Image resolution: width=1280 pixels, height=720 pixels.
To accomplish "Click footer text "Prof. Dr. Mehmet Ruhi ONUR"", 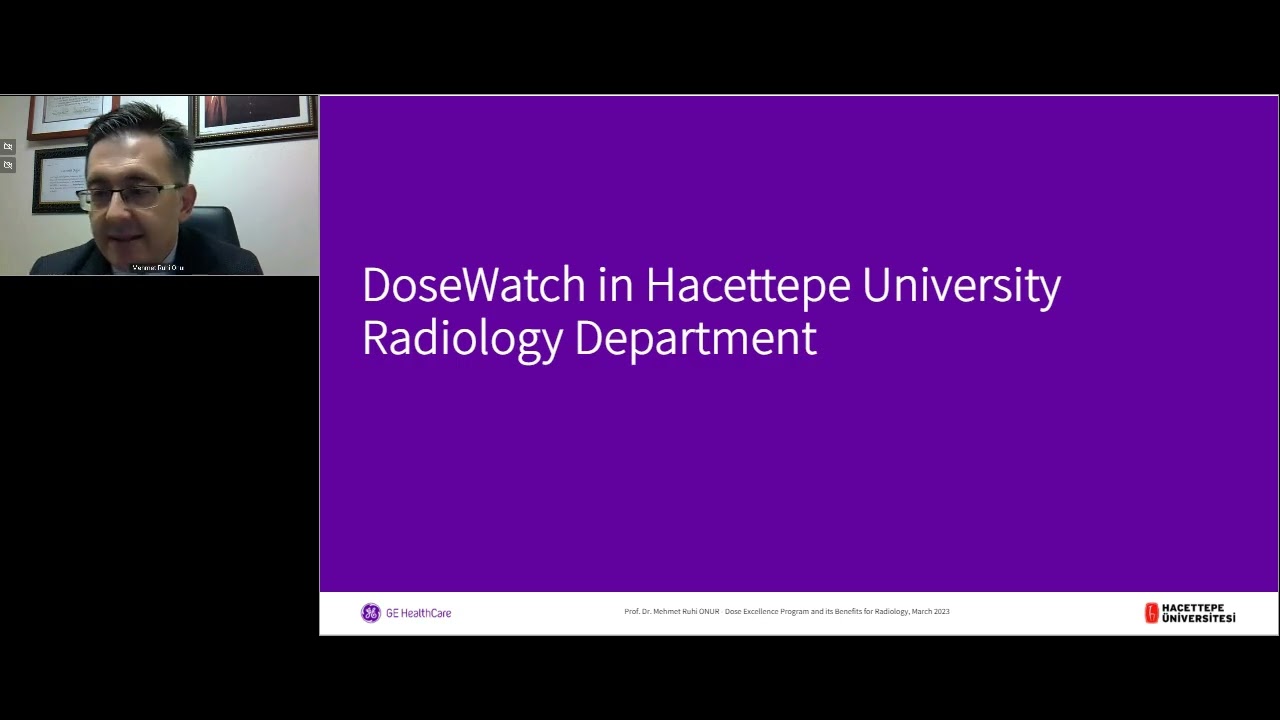I will (x=672, y=611).
